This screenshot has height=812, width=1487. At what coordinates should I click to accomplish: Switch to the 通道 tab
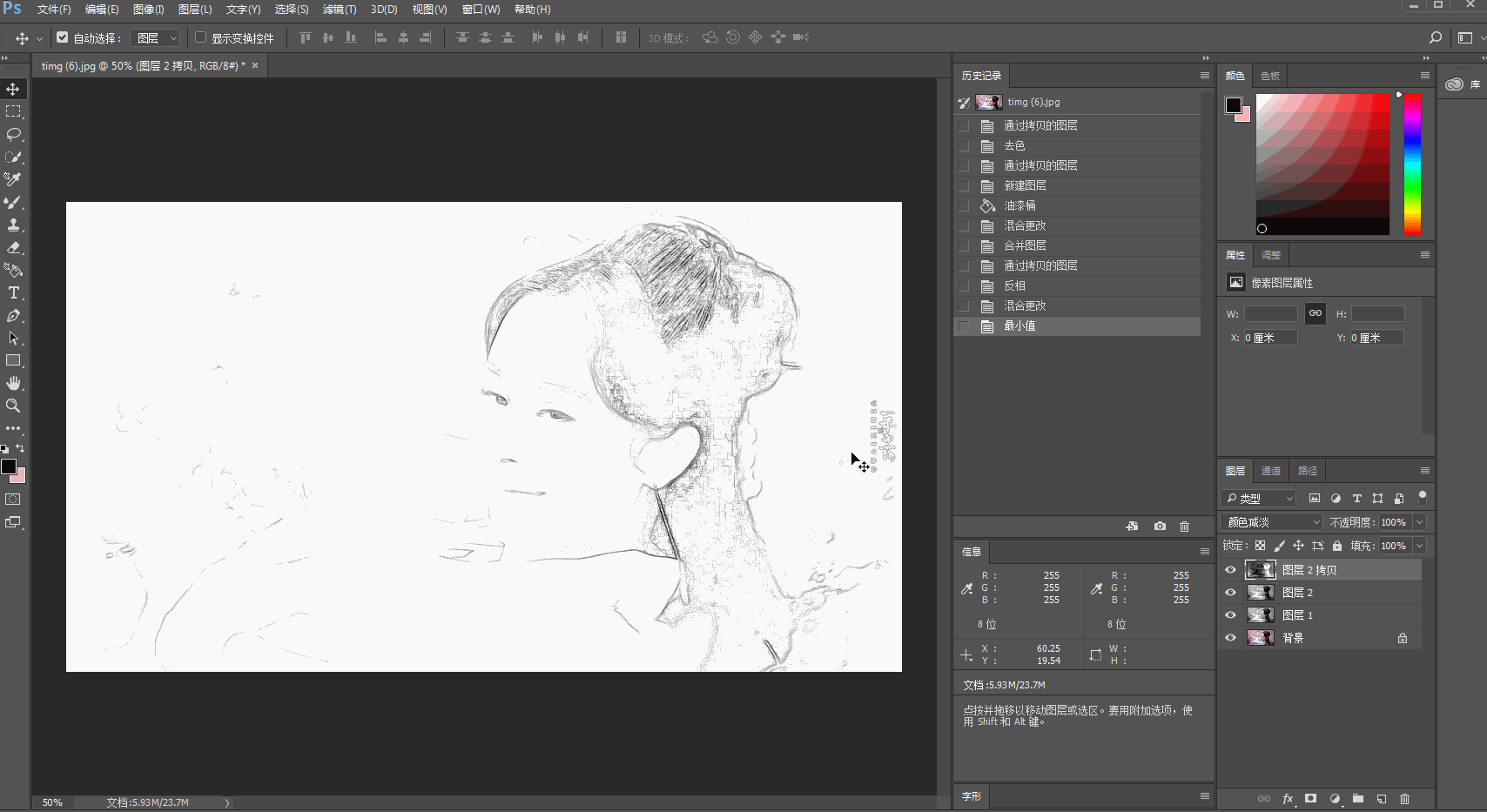1270,470
